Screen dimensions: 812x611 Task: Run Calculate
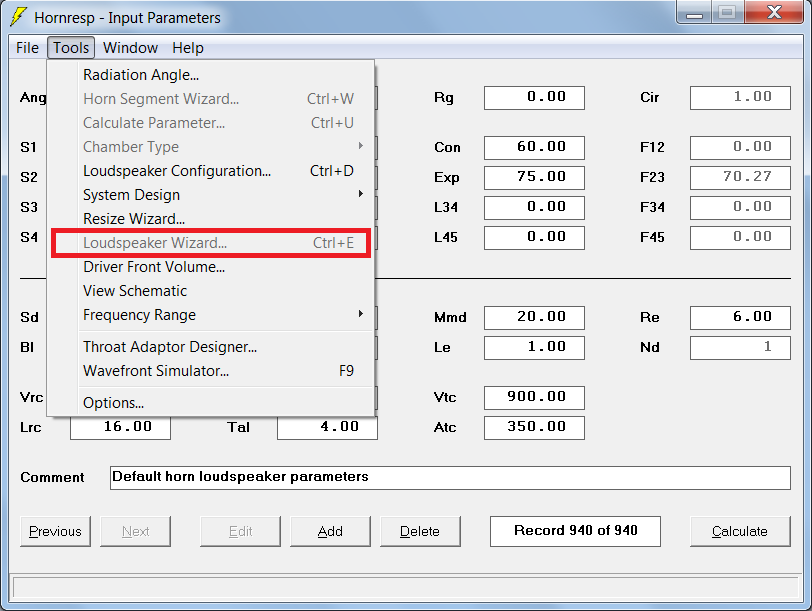(740, 531)
